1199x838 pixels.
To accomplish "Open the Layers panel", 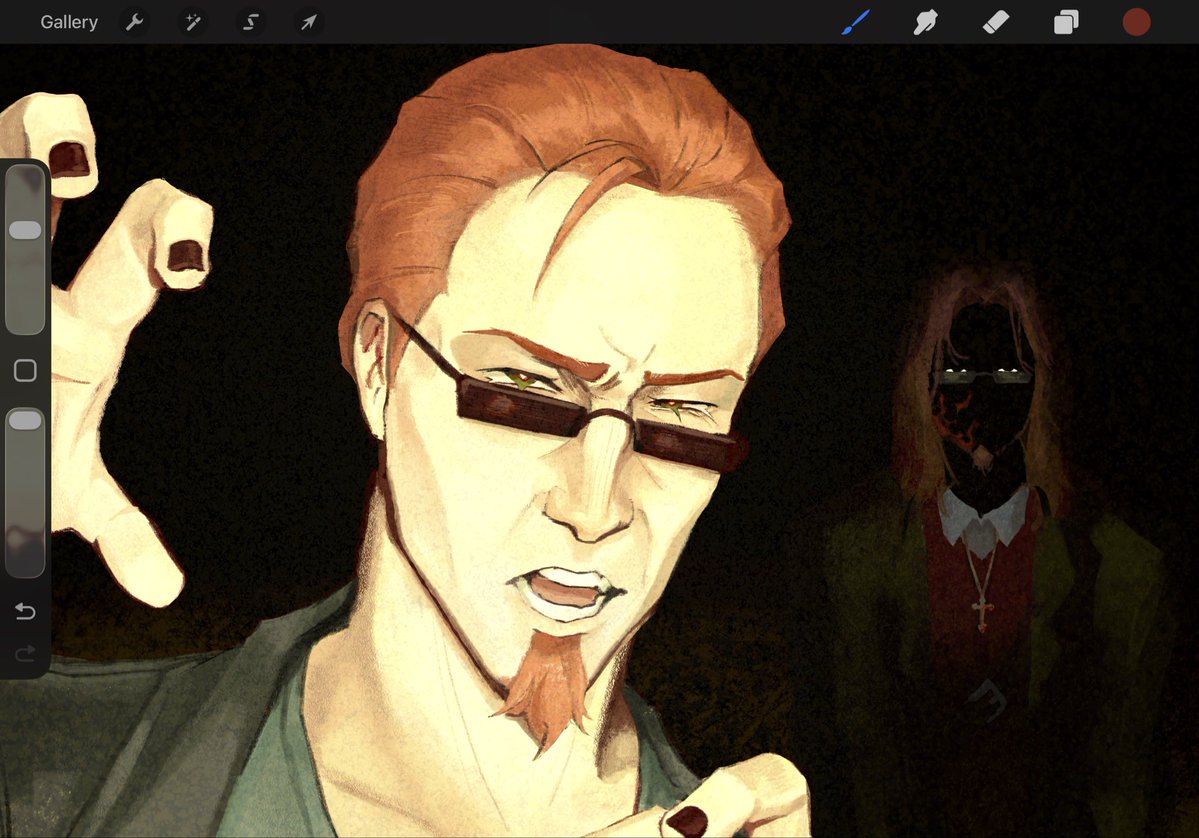I will 1066,22.
